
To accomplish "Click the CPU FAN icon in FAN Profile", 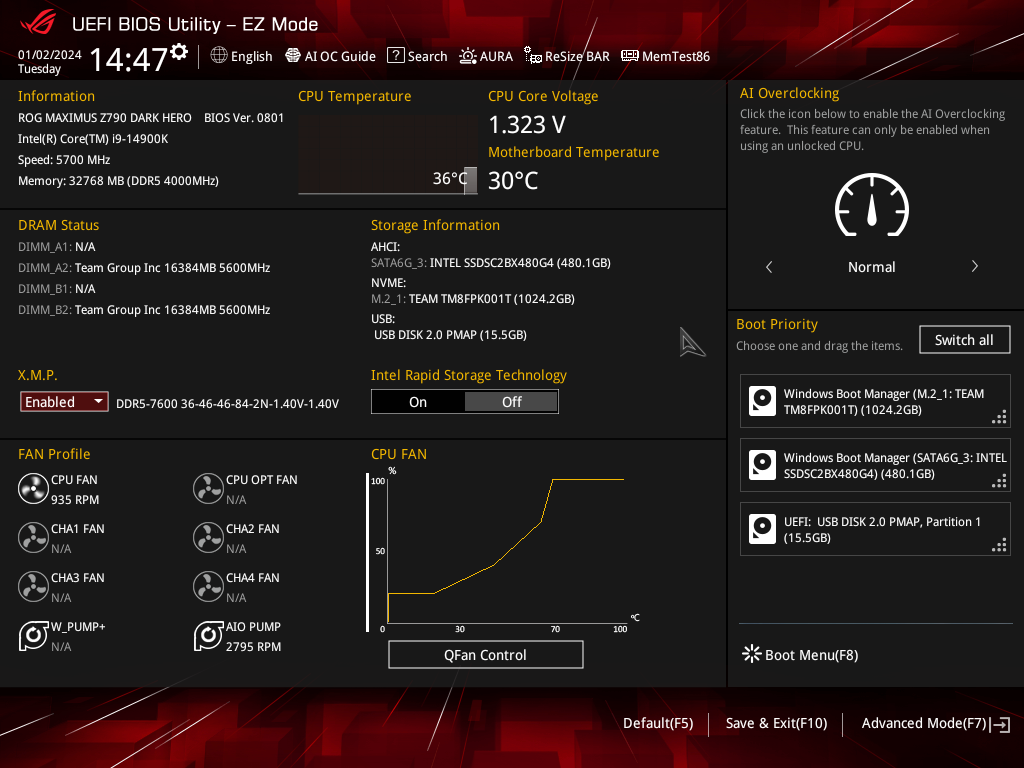I will [x=33, y=488].
